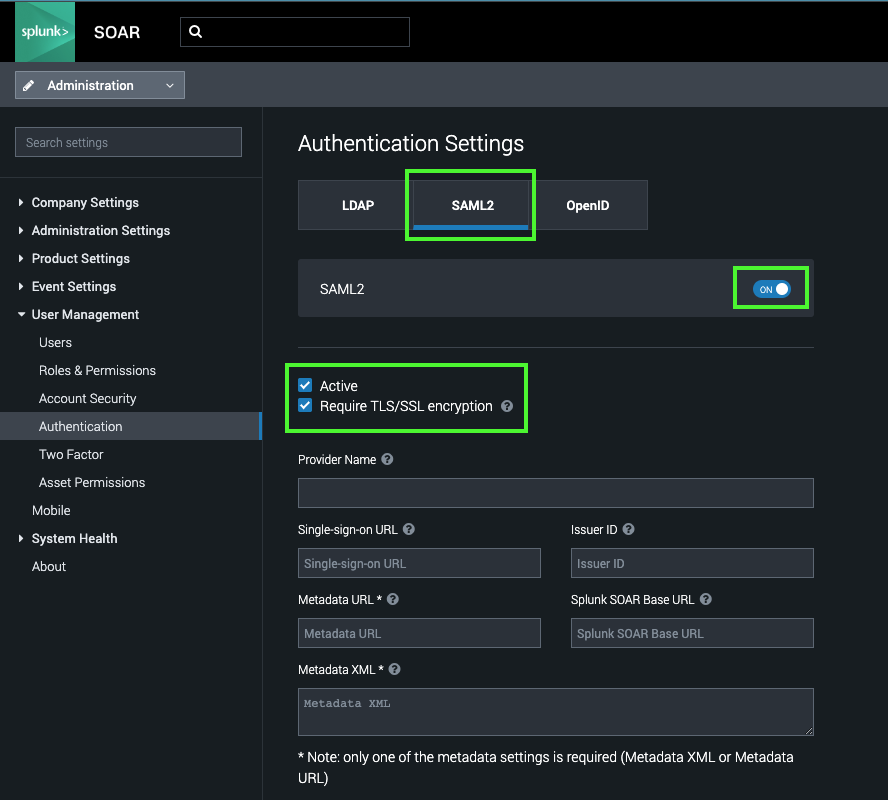Screen dimensions: 888x800
Task: Click the Metadata XML resize handle
Action: [x=809, y=731]
